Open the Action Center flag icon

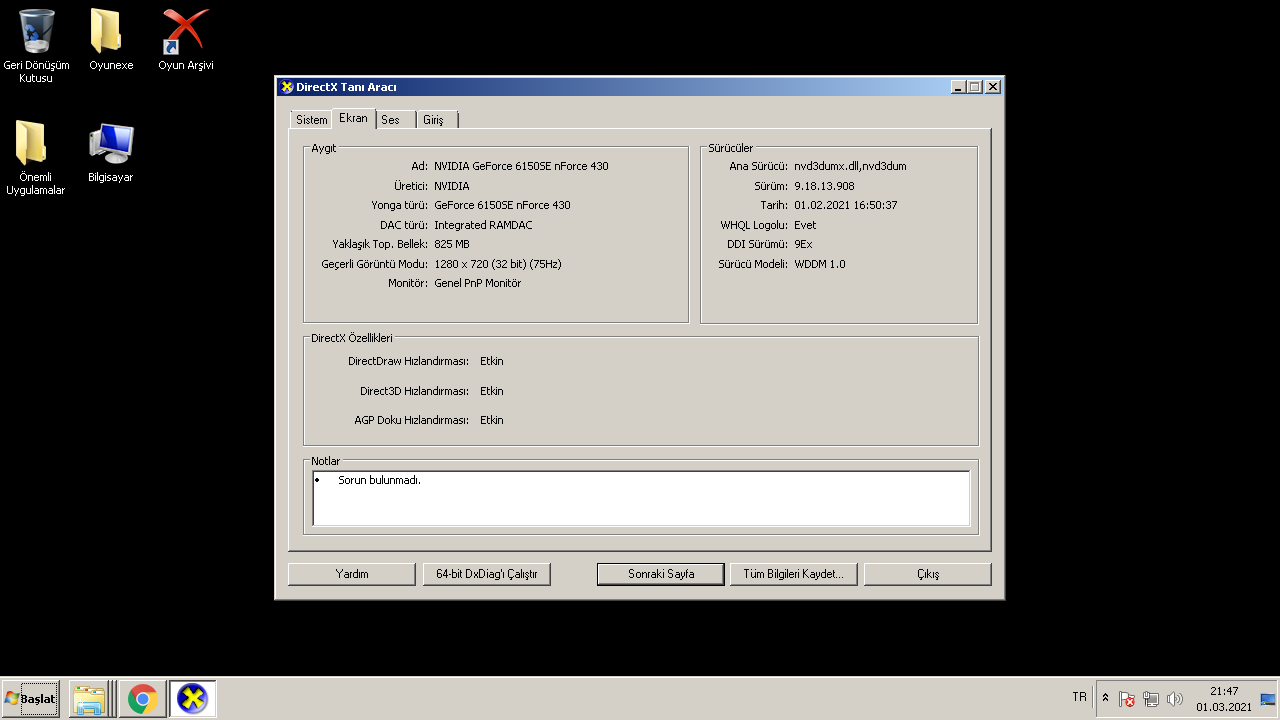[1127, 699]
